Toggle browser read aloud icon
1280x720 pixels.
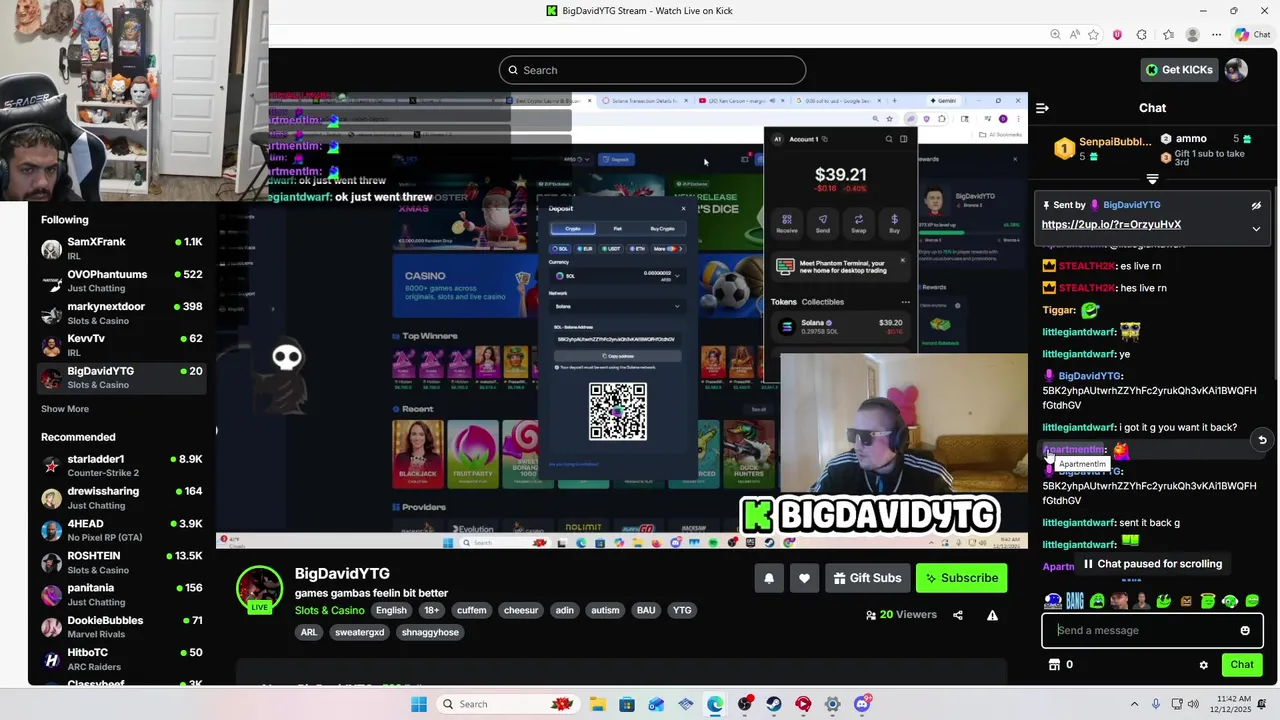(1077, 35)
